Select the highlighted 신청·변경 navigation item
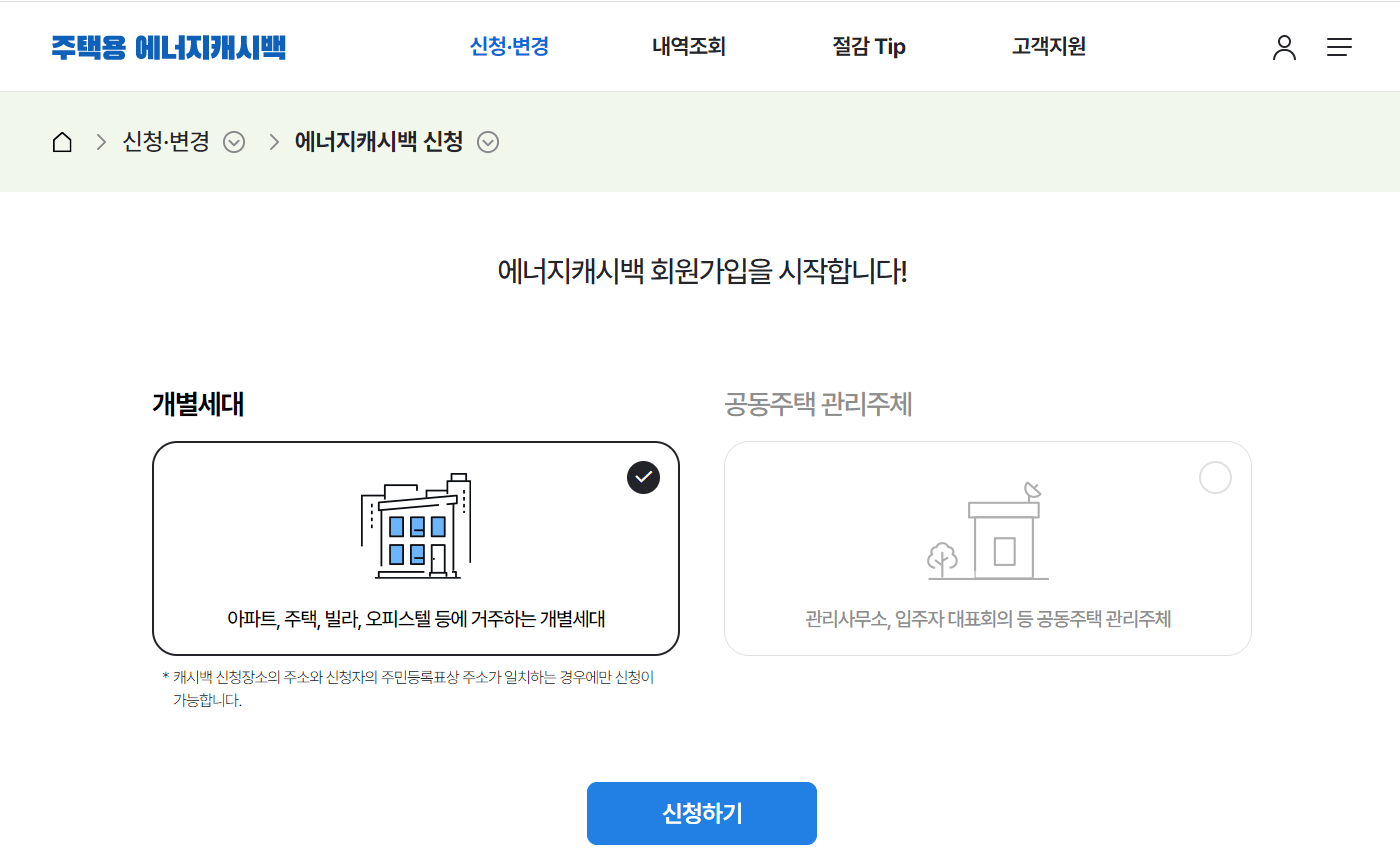Screen dimensions: 1400x864 click(x=508, y=46)
